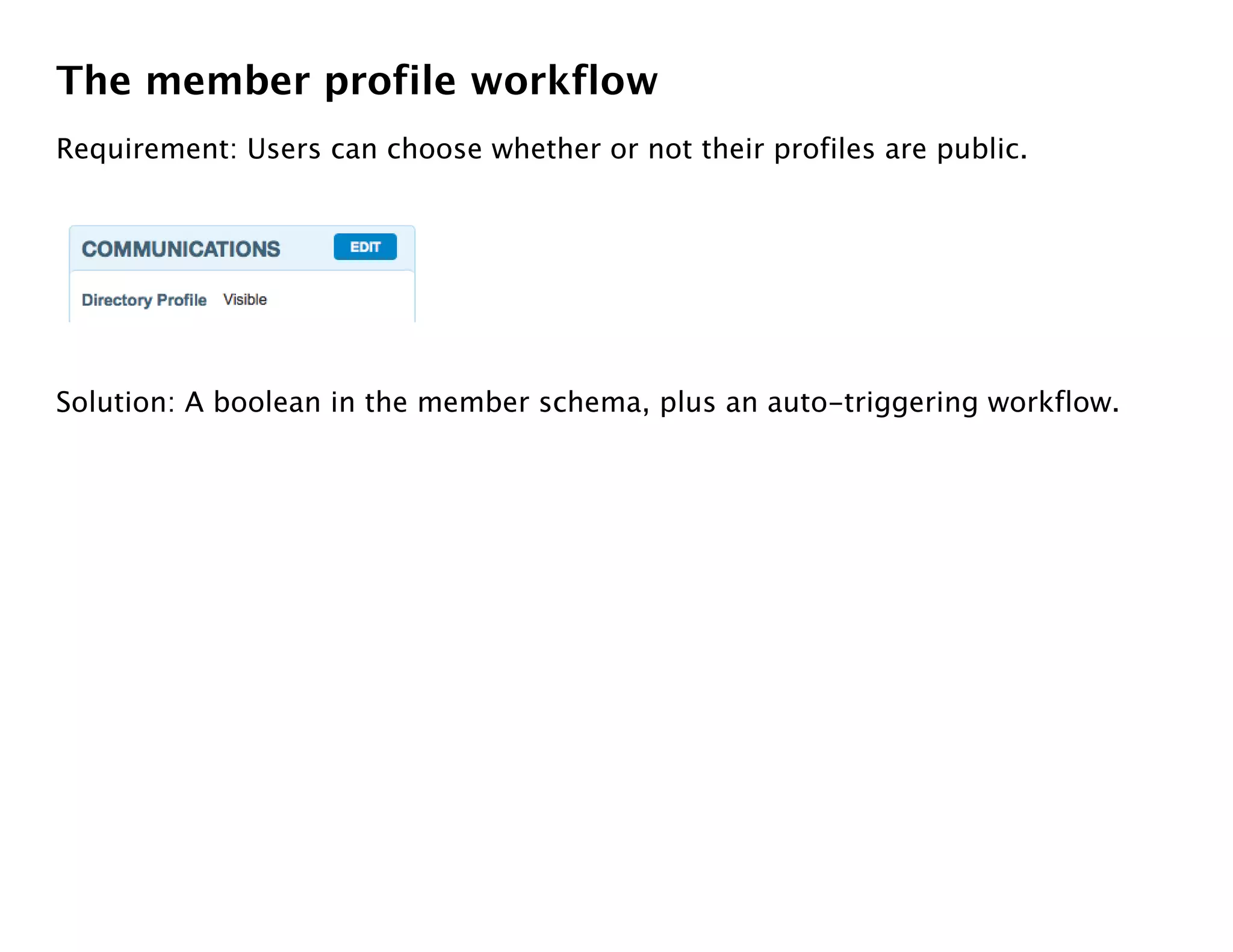Click the word 'profile' in the slide title
The width and height of the screenshot is (1233, 952).
(x=390, y=80)
